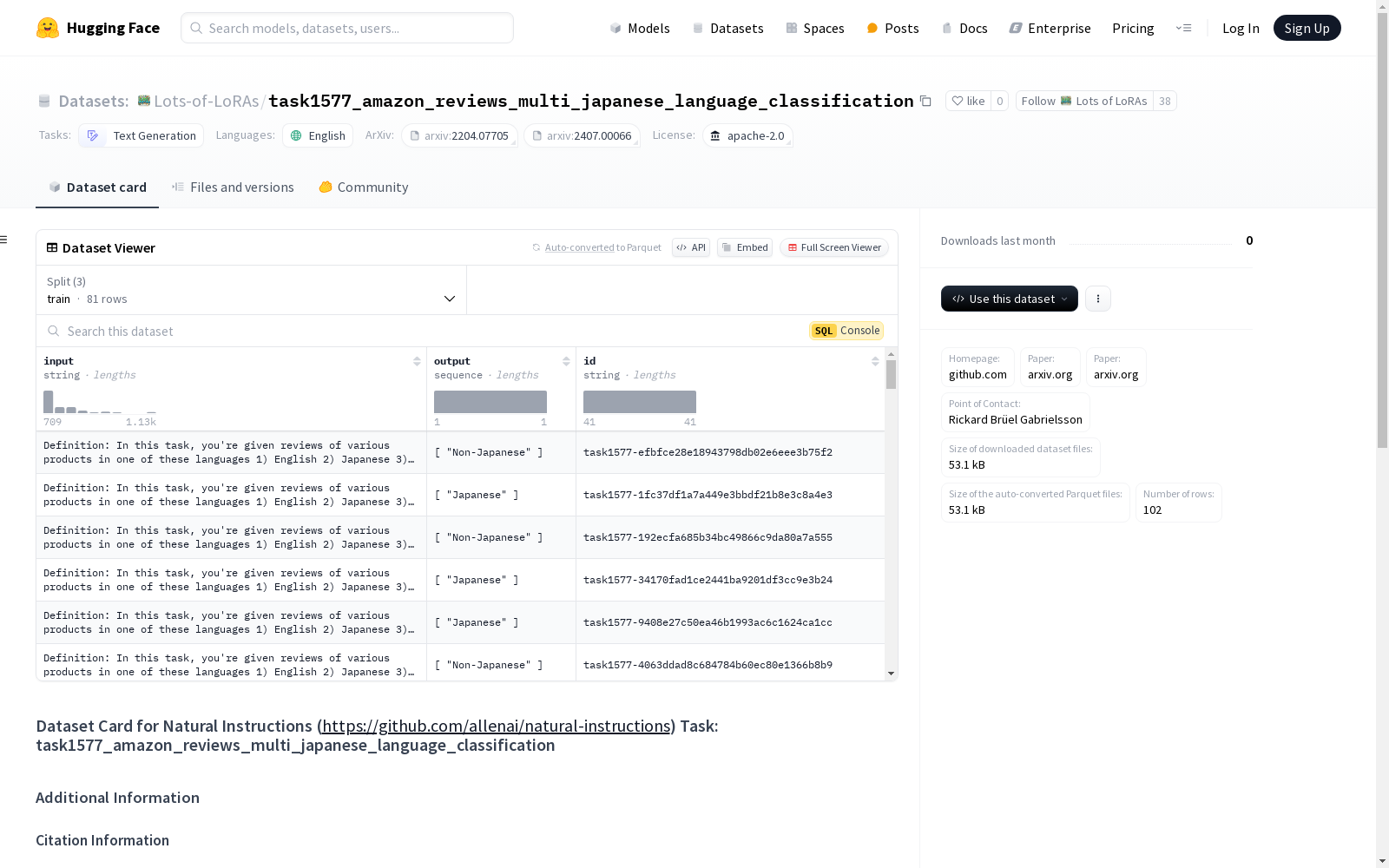Open the natural-instructions GitHub link
Image resolution: width=1389 pixels, height=868 pixels.
pyautogui.click(x=497, y=727)
